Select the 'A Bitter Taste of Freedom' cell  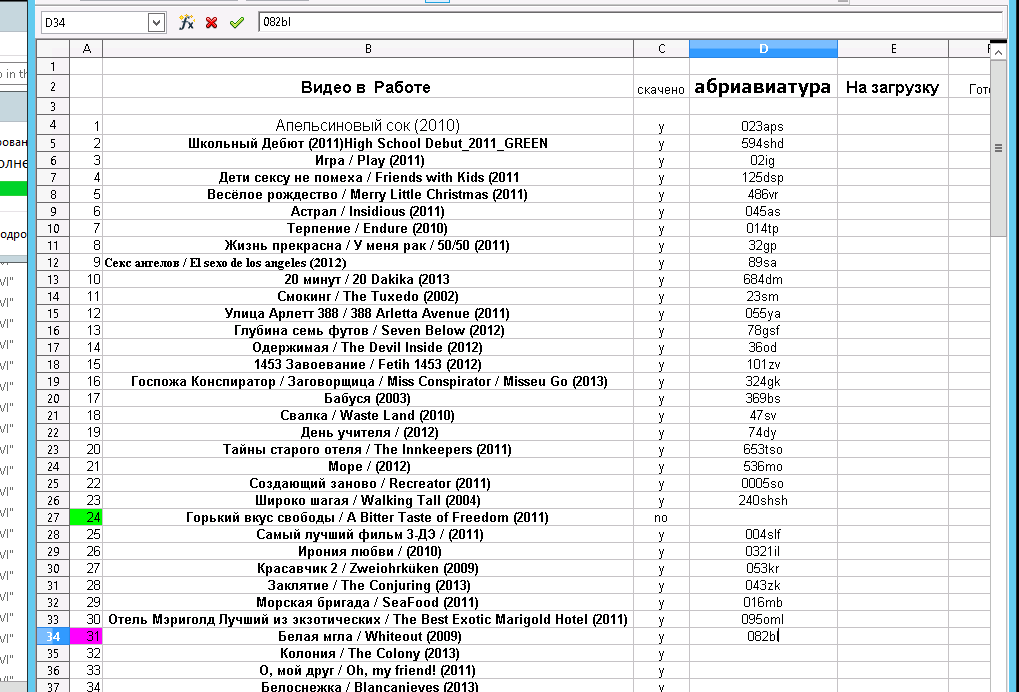tap(368, 518)
